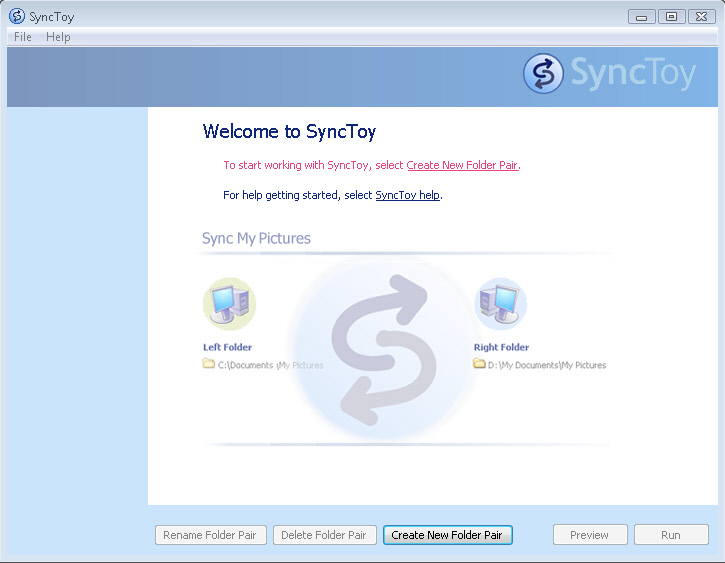Viewport: 725px width, 563px height.
Task: Click the folder icon beside C:\Documents path
Action: coord(209,364)
